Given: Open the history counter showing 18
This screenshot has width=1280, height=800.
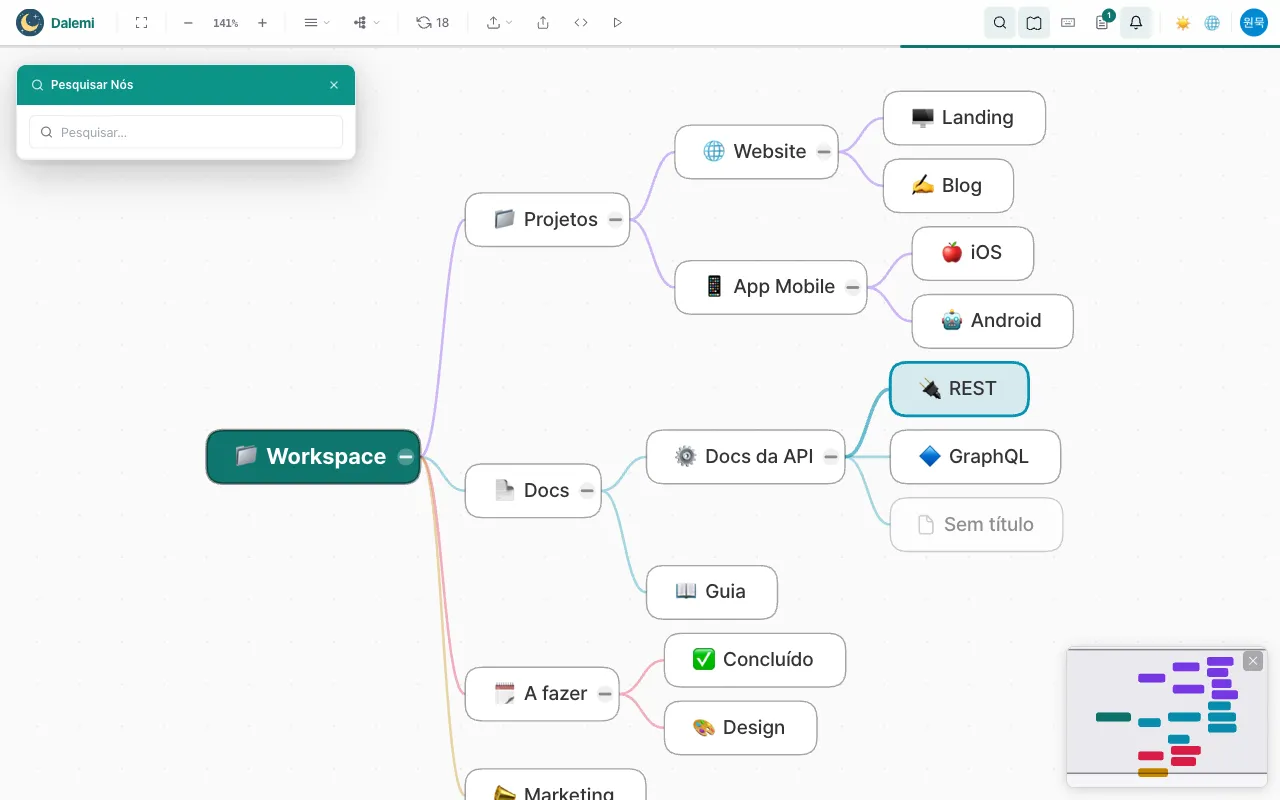Looking at the screenshot, I should coord(433,22).
